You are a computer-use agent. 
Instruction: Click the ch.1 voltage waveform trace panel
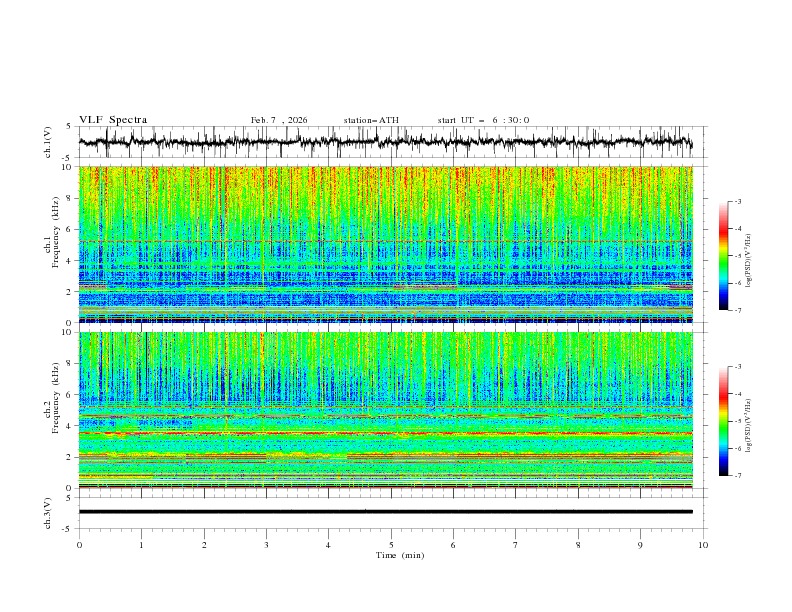point(393,142)
